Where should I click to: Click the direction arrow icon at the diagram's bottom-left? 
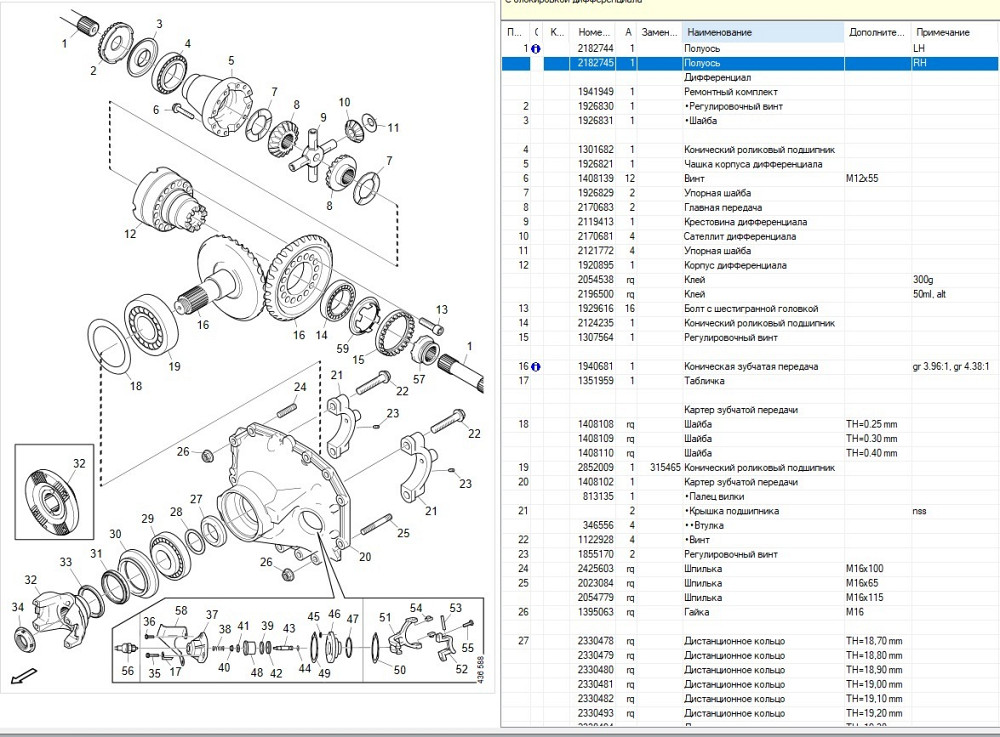point(18,675)
